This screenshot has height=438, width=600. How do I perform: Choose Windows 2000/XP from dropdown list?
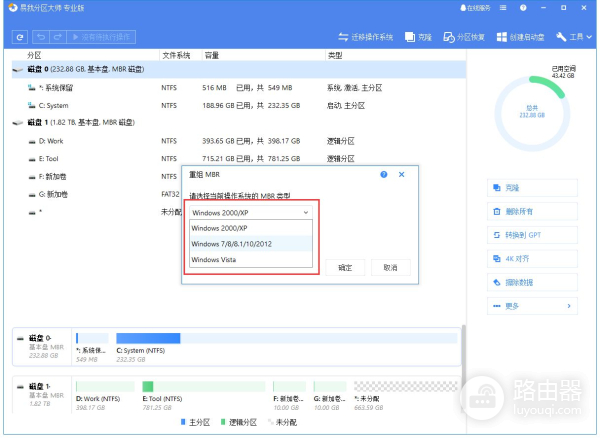[x=251, y=228]
